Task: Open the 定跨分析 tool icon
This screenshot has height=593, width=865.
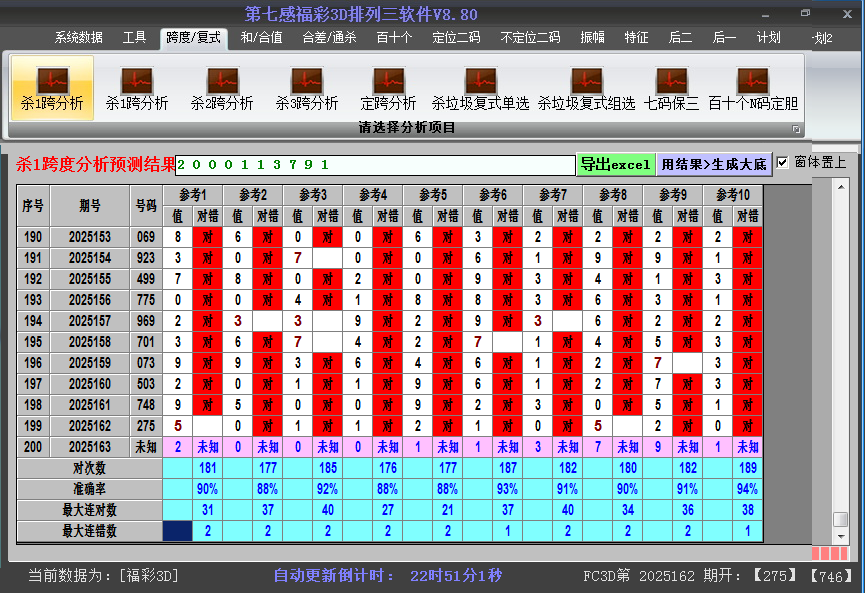Action: 388,88
